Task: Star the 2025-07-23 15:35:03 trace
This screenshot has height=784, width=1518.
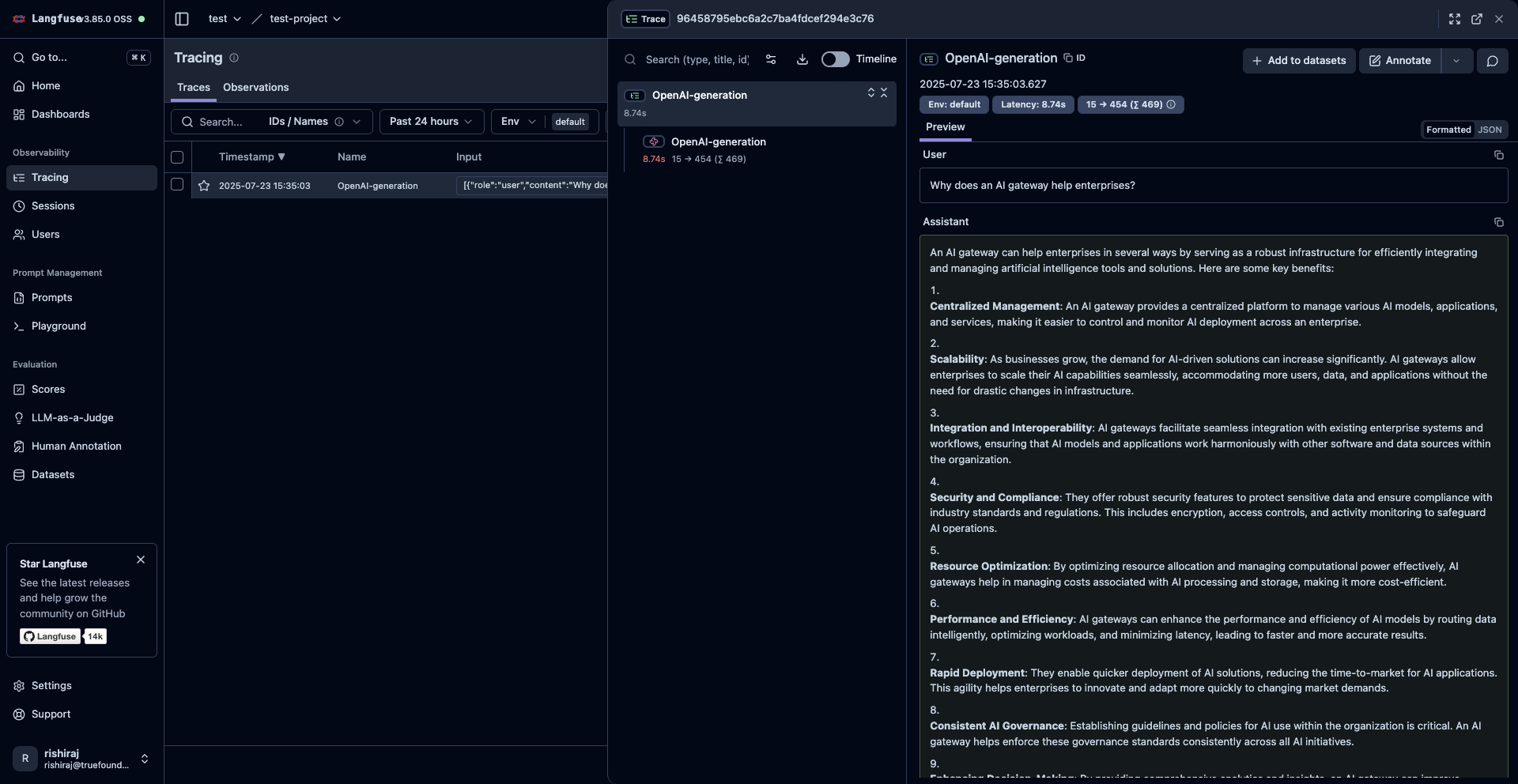Action: (204, 186)
